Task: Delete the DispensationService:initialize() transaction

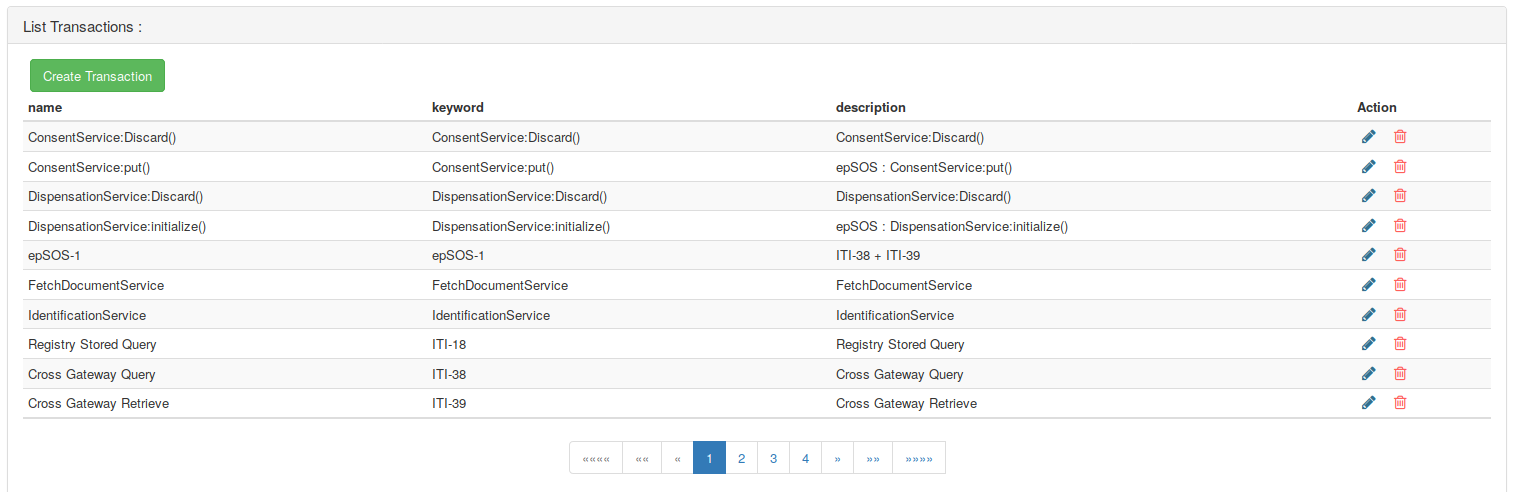Action: coord(1400,226)
